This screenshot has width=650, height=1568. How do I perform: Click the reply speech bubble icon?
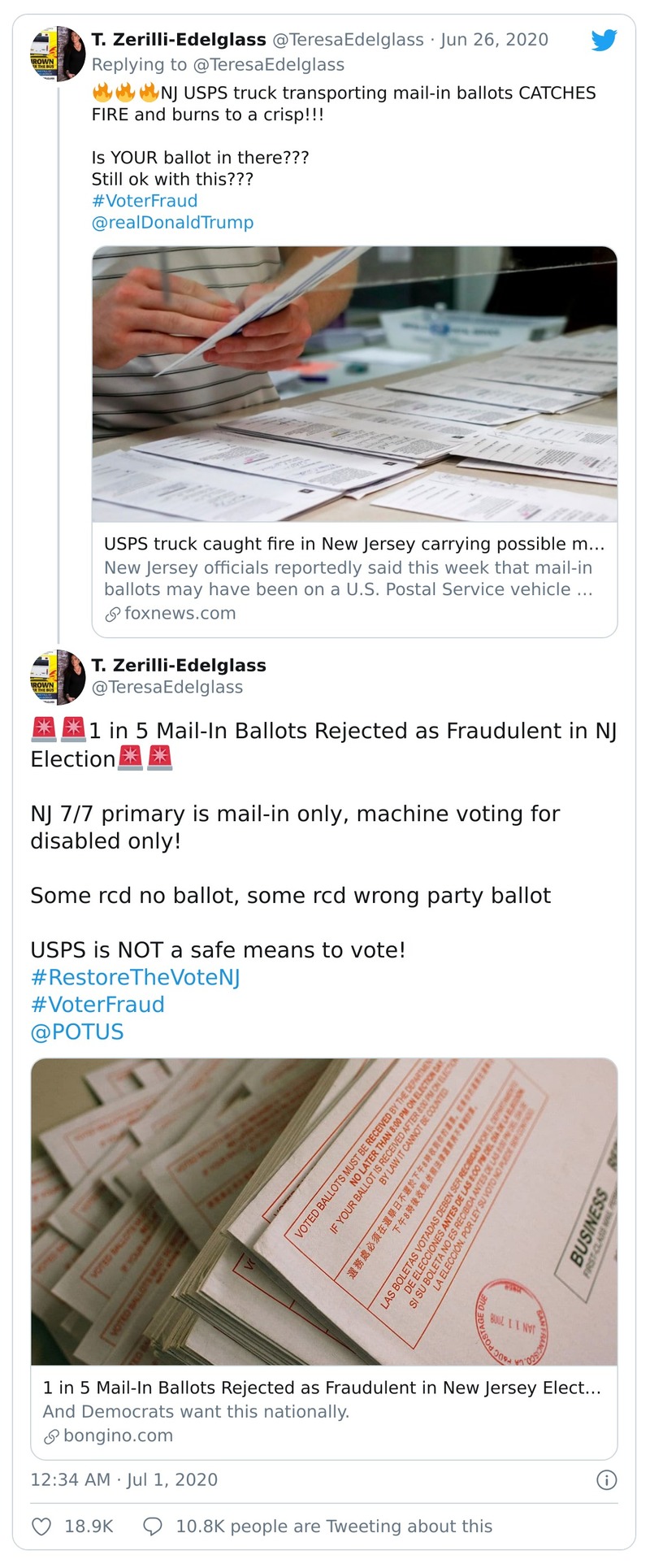pyautogui.click(x=153, y=1526)
